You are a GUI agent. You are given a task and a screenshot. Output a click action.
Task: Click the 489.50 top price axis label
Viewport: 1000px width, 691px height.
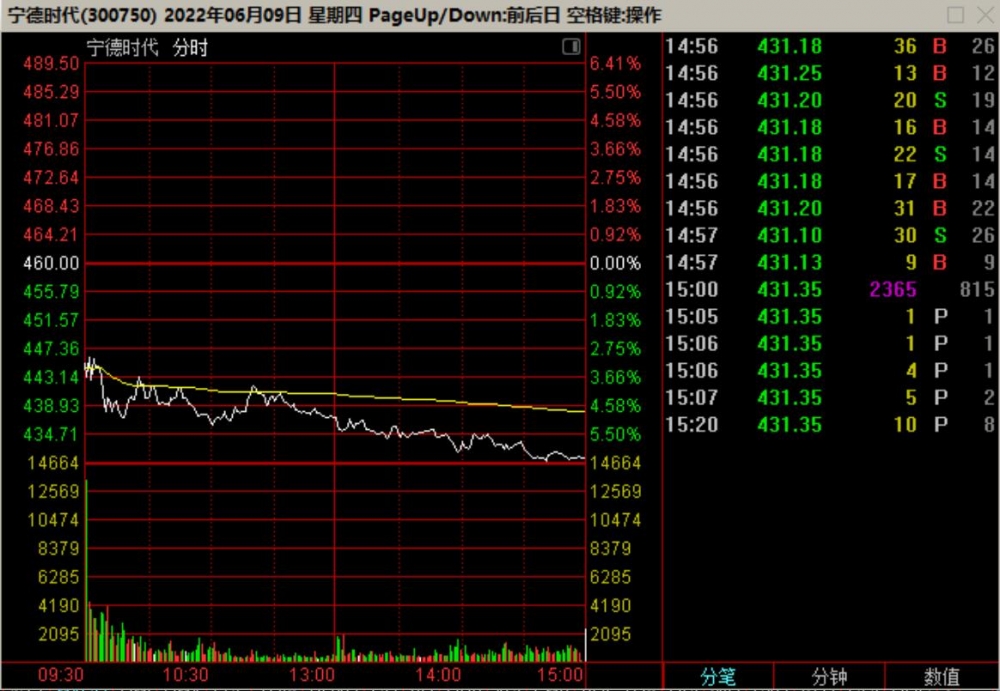tap(51, 63)
